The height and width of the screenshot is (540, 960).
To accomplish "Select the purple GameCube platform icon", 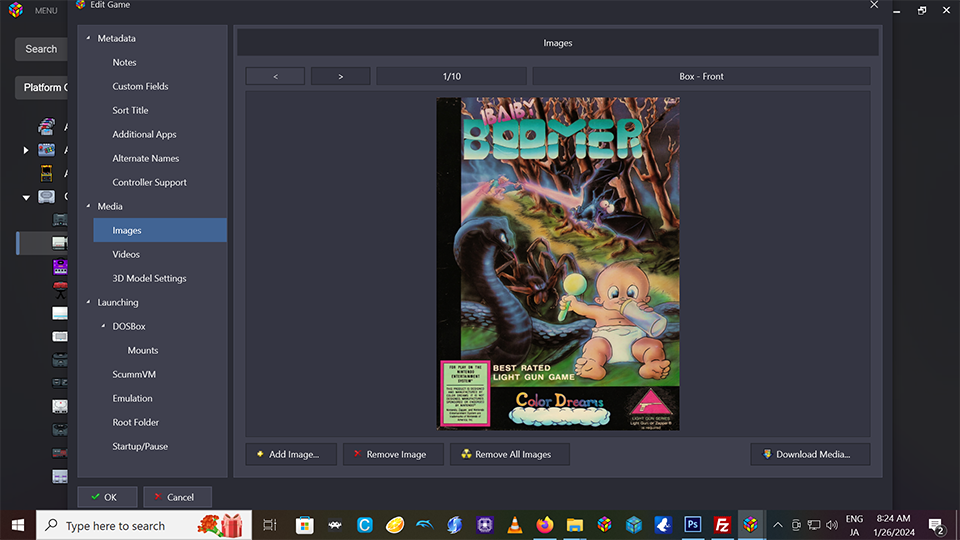I will click(x=60, y=266).
